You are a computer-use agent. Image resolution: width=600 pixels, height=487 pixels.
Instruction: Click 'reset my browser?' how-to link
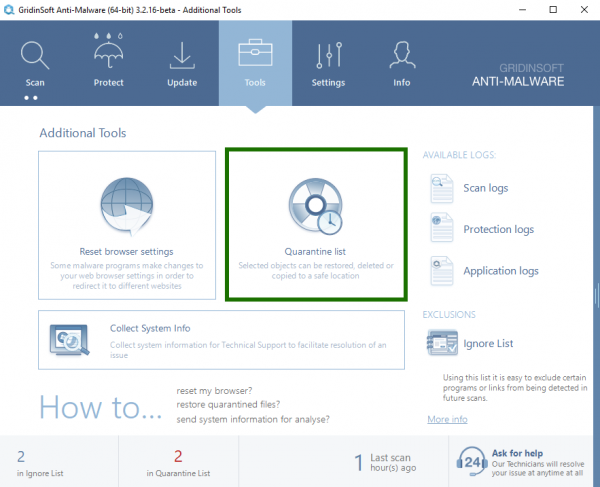pos(214,391)
